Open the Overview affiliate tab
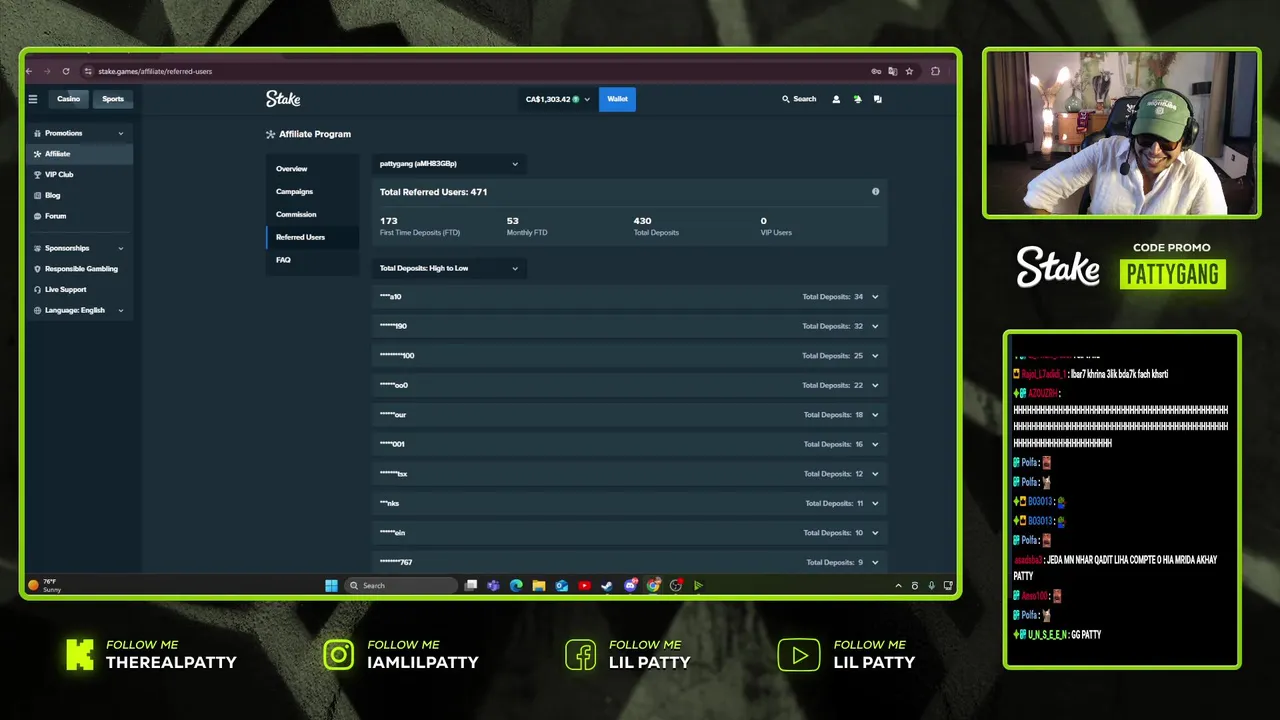The height and width of the screenshot is (720, 1280). pyautogui.click(x=311, y=169)
